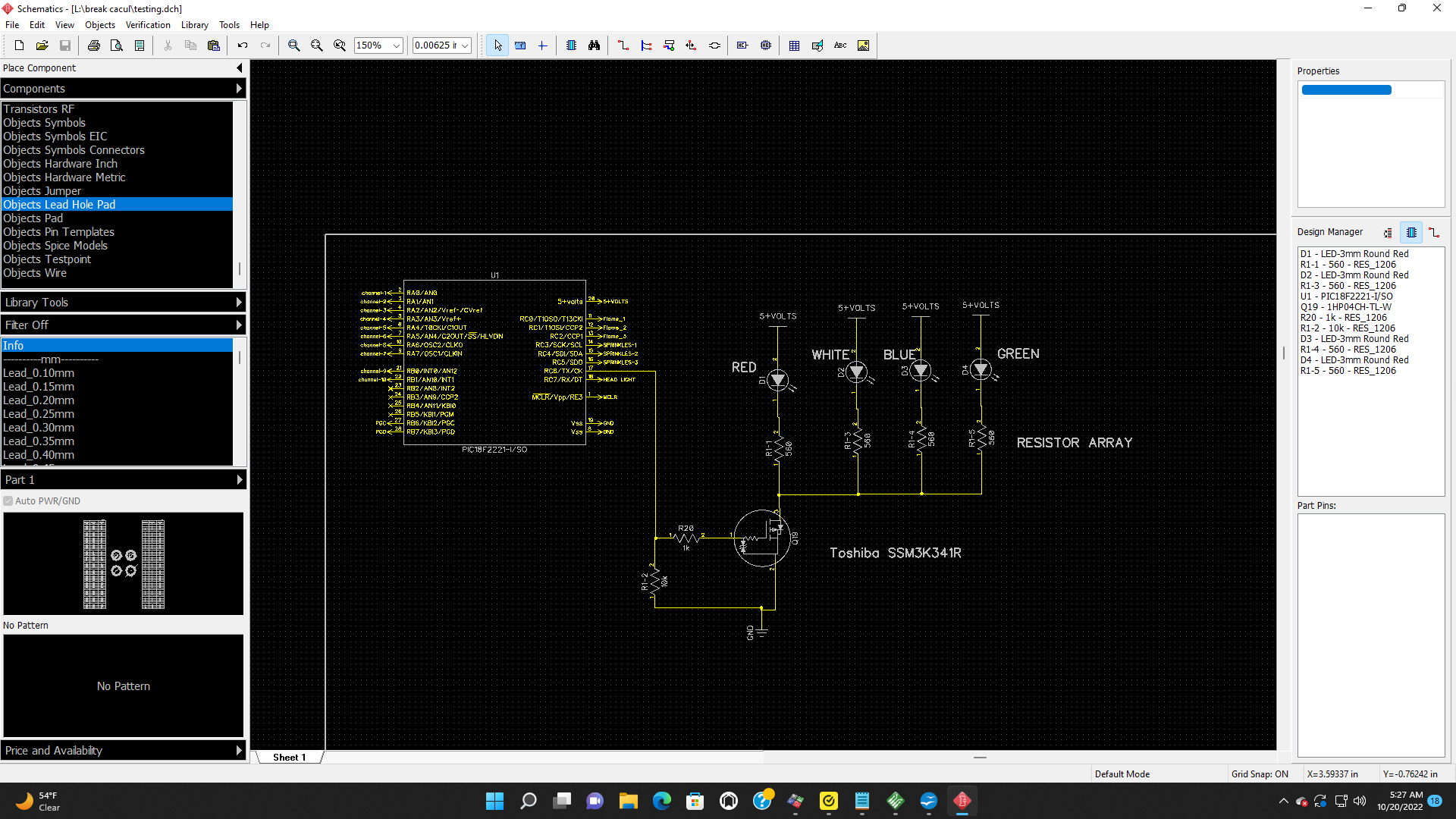Open the Verification menu
This screenshot has width=1456, height=819.
pyautogui.click(x=148, y=25)
